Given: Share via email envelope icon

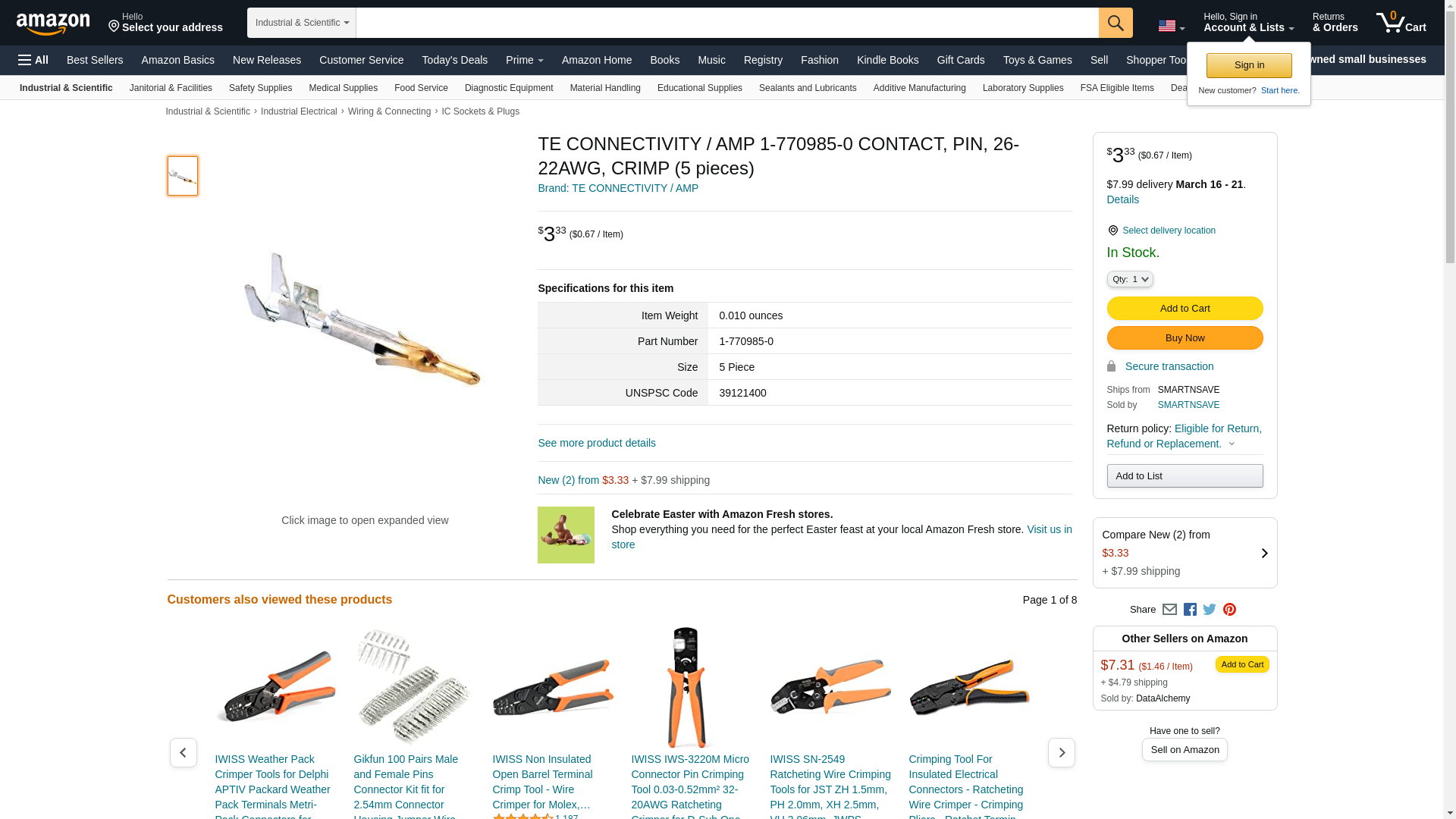Looking at the screenshot, I should tap(1169, 610).
